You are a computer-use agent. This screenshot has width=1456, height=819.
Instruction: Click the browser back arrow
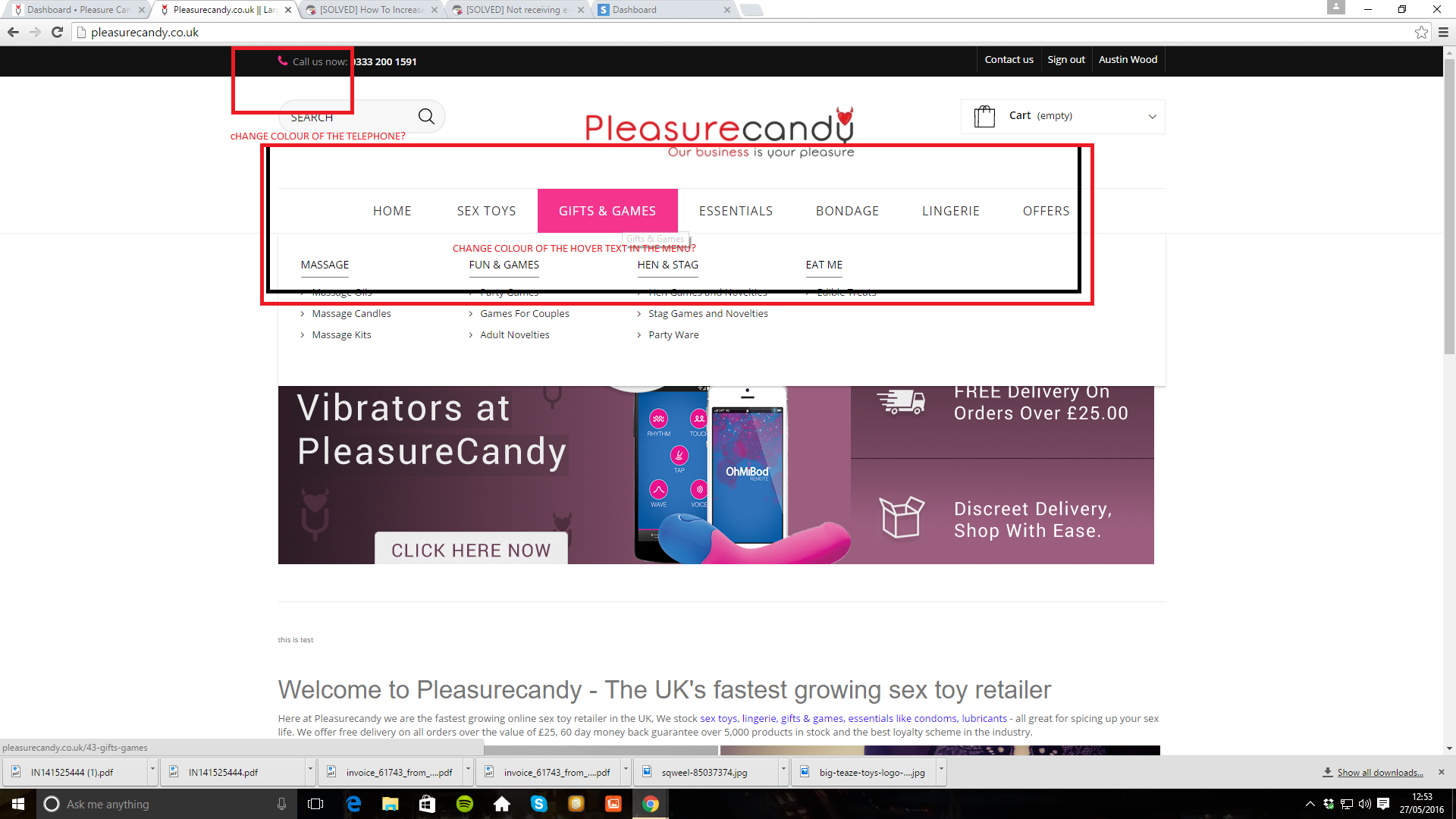[x=13, y=32]
